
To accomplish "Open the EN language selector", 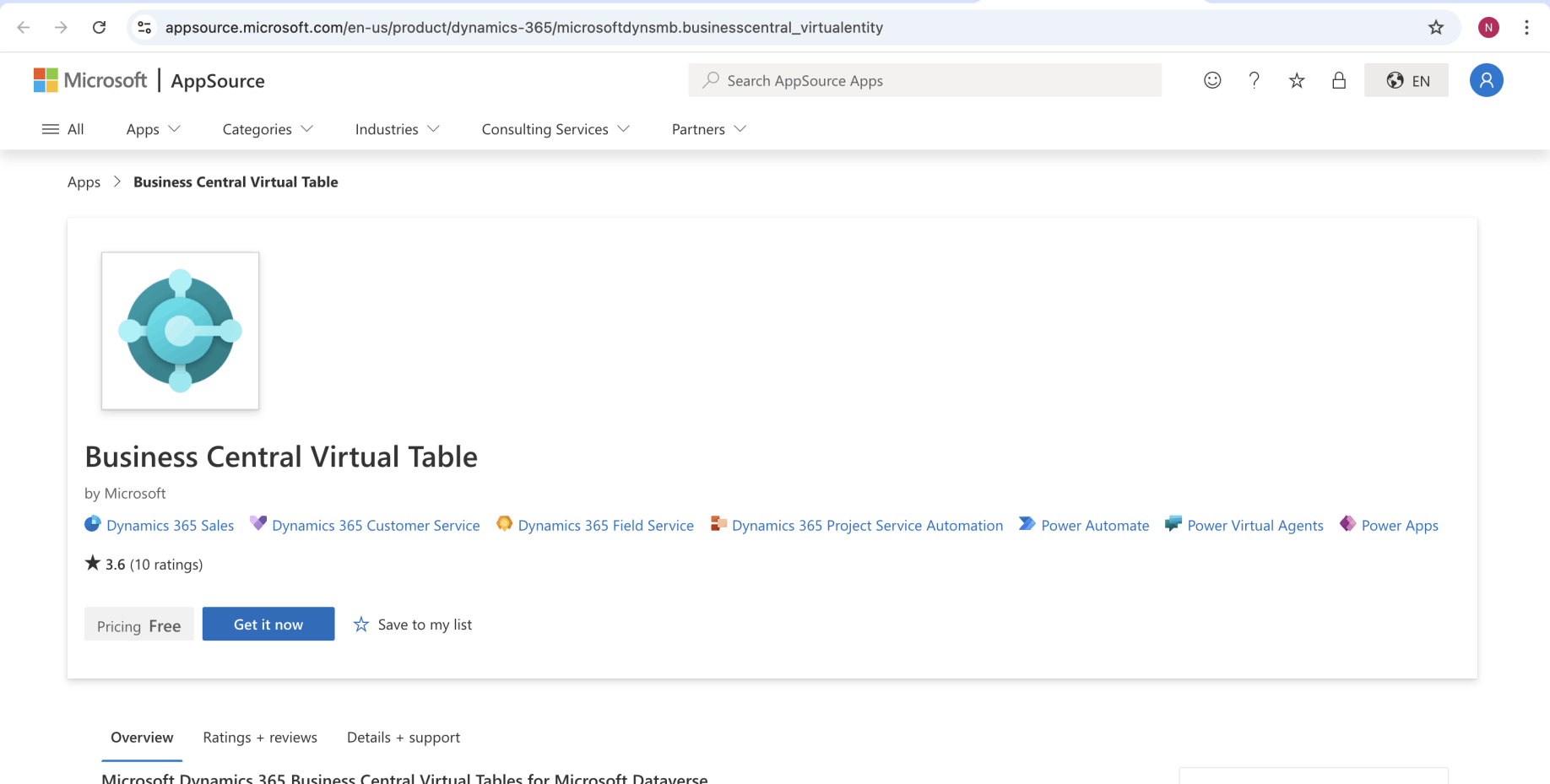I will tap(1406, 80).
